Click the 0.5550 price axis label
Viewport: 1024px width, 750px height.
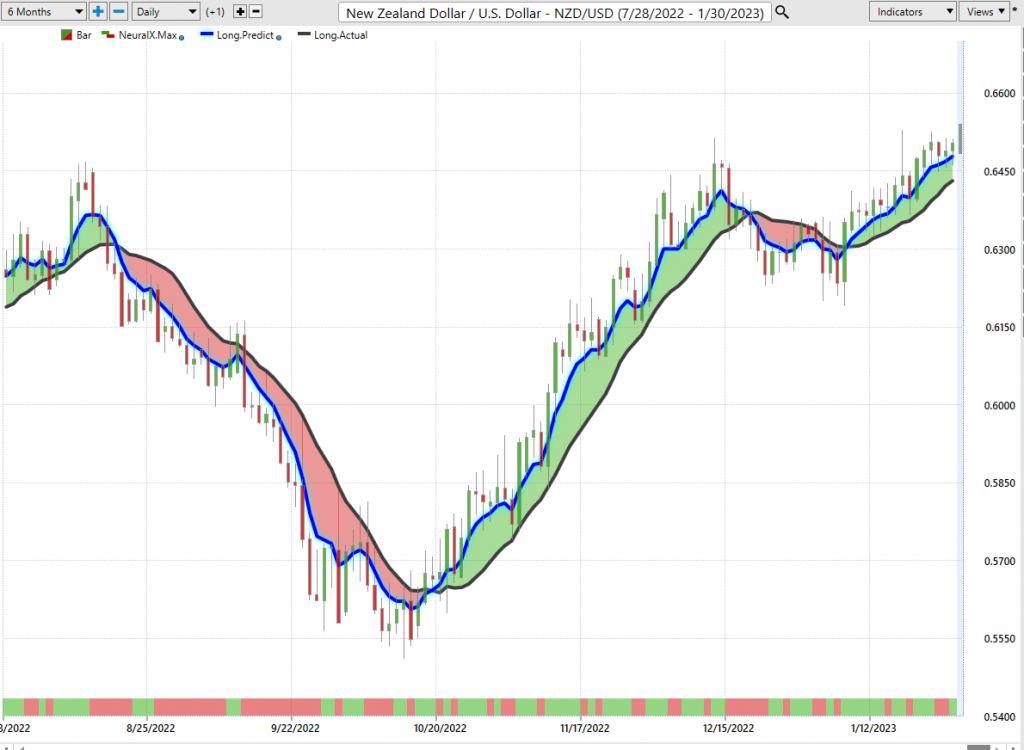[x=999, y=639]
